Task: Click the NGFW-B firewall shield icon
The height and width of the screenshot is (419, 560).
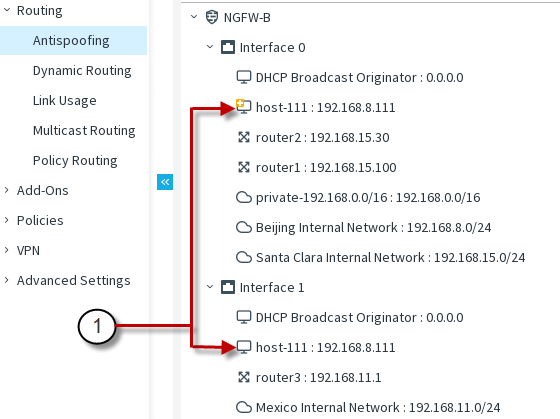Action: tap(212, 17)
